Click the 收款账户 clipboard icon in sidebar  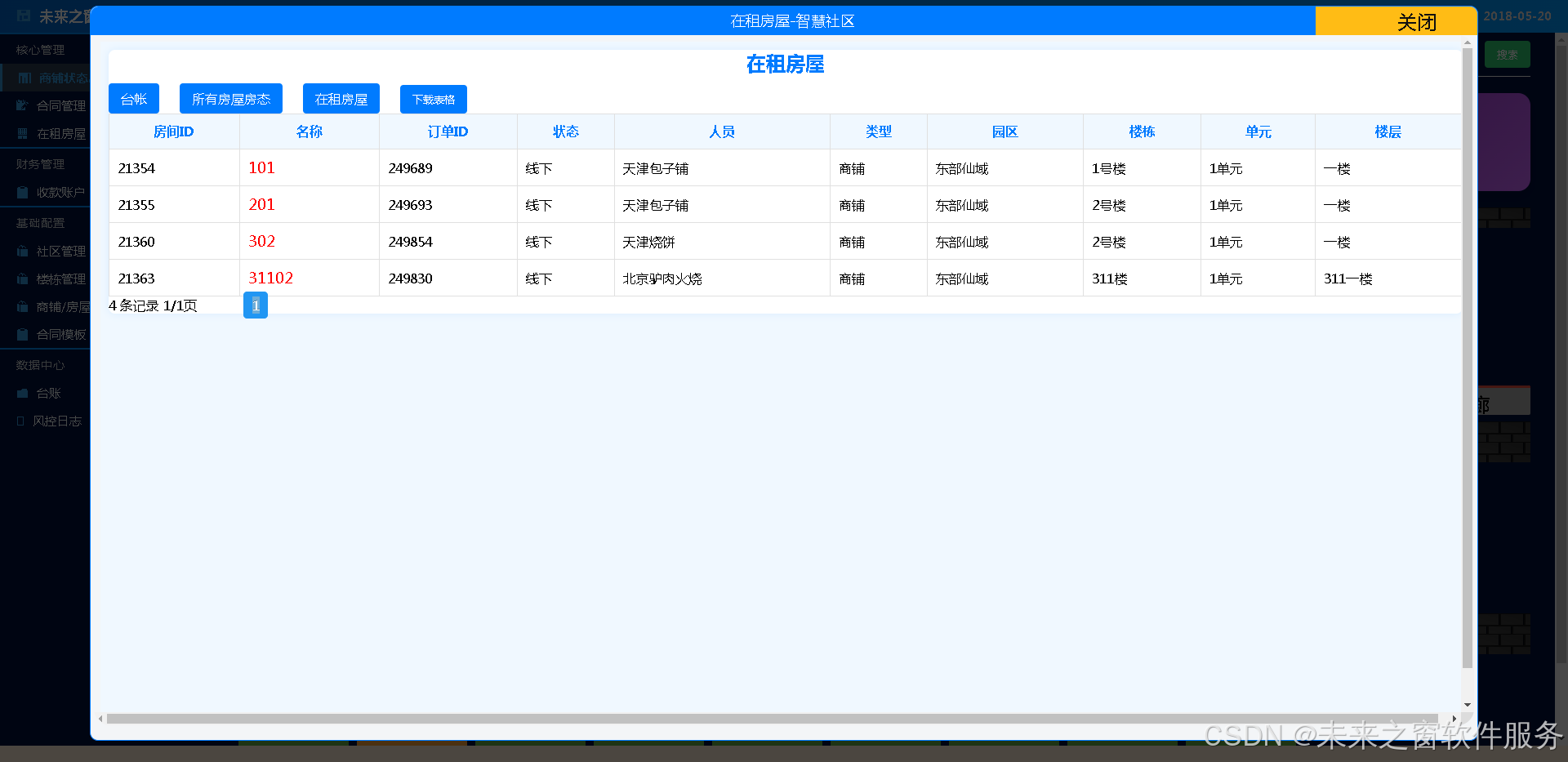[x=23, y=193]
